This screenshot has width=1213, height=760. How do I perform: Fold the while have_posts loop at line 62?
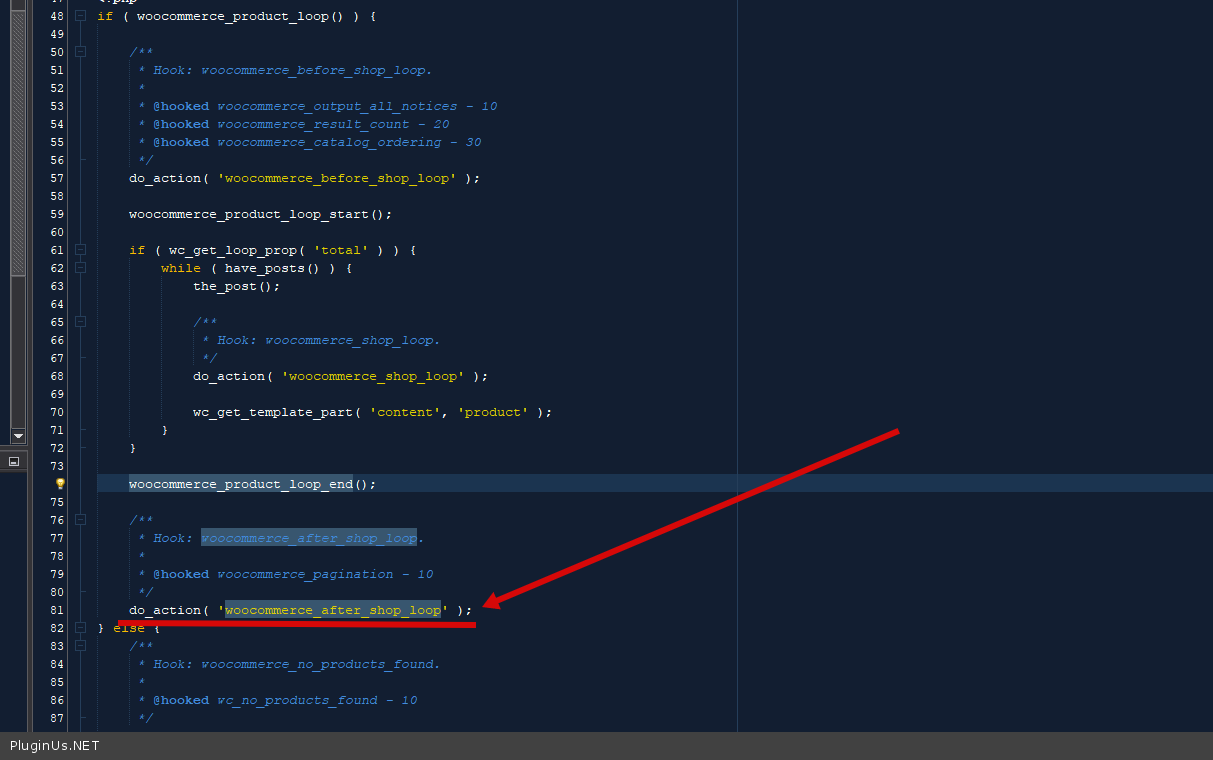pyautogui.click(x=80, y=268)
